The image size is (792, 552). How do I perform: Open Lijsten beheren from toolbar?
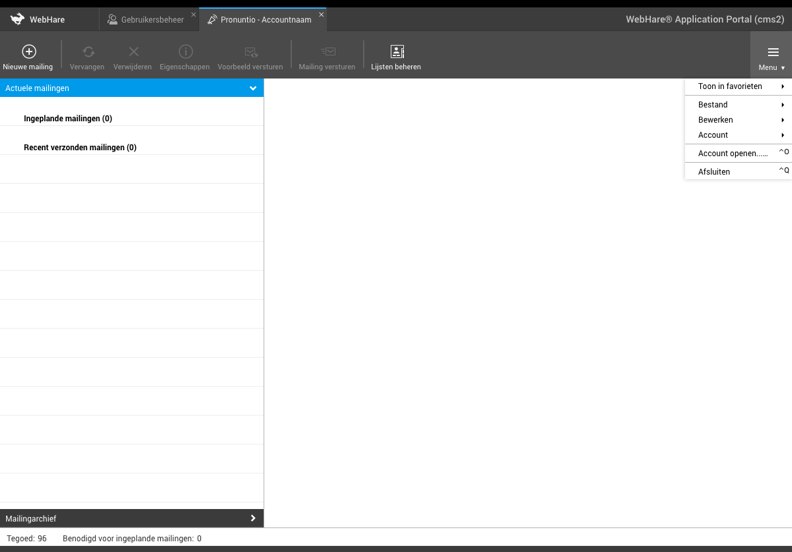click(x=396, y=52)
